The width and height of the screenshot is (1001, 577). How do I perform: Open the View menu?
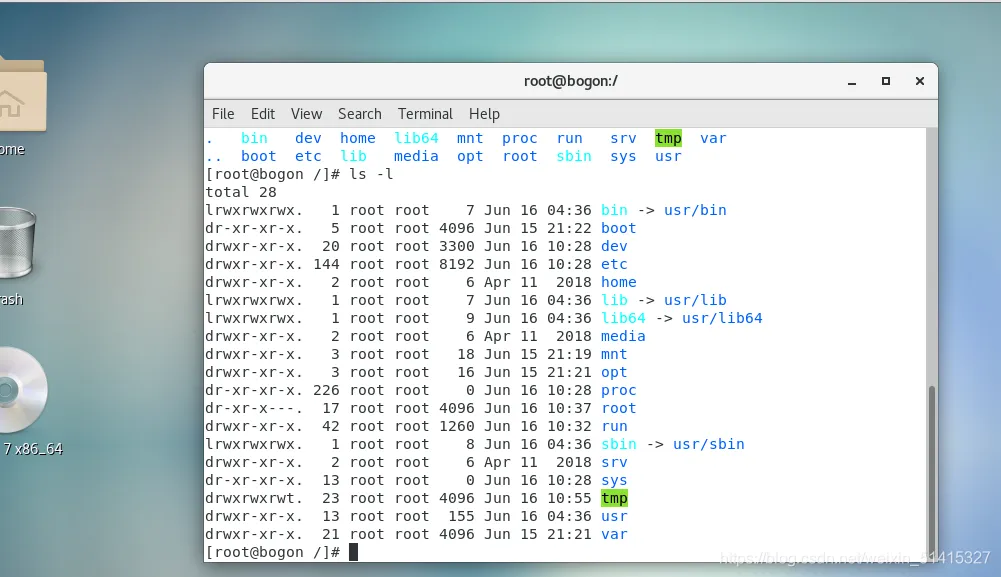(x=306, y=114)
